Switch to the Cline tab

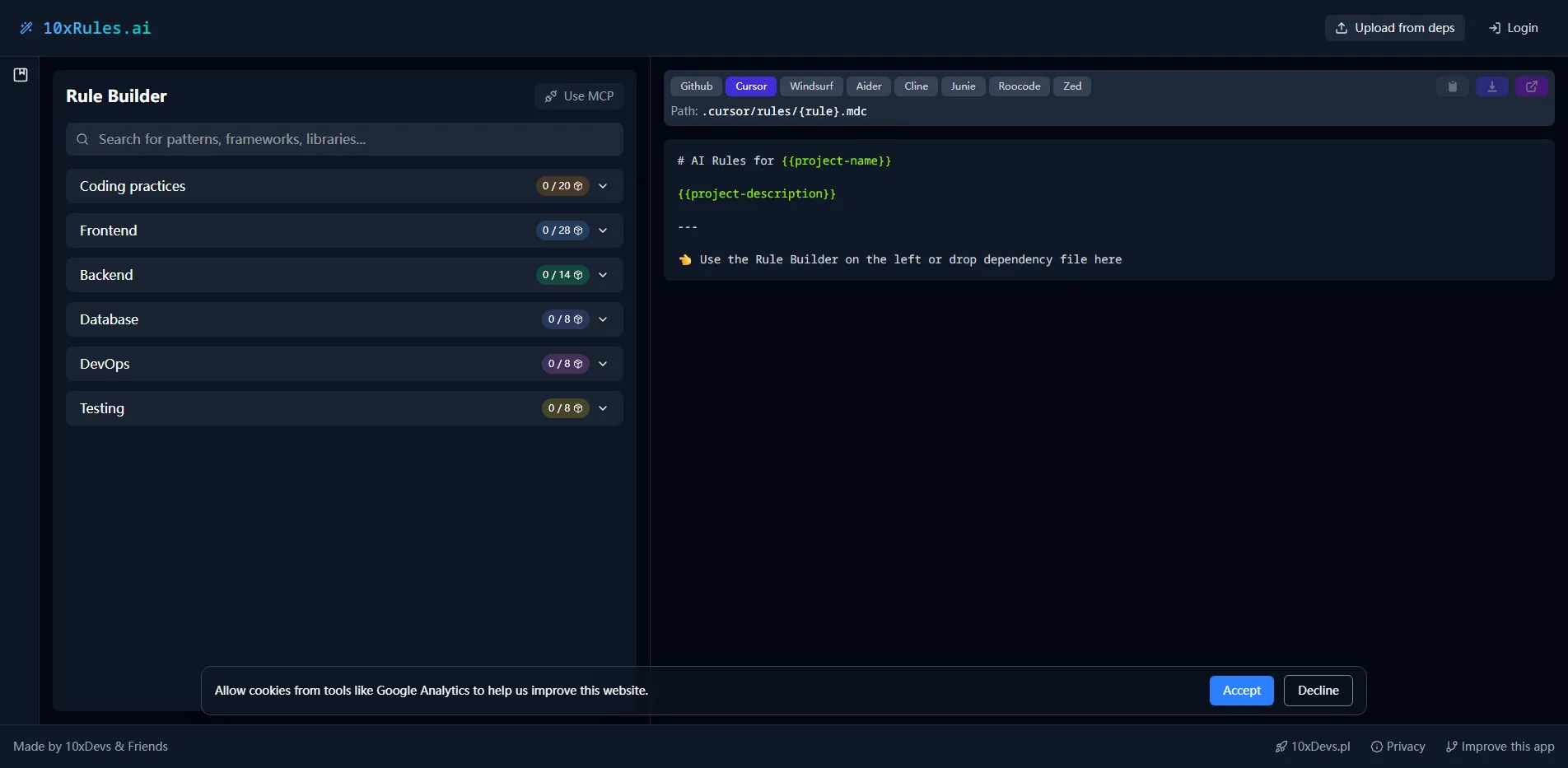tap(916, 86)
